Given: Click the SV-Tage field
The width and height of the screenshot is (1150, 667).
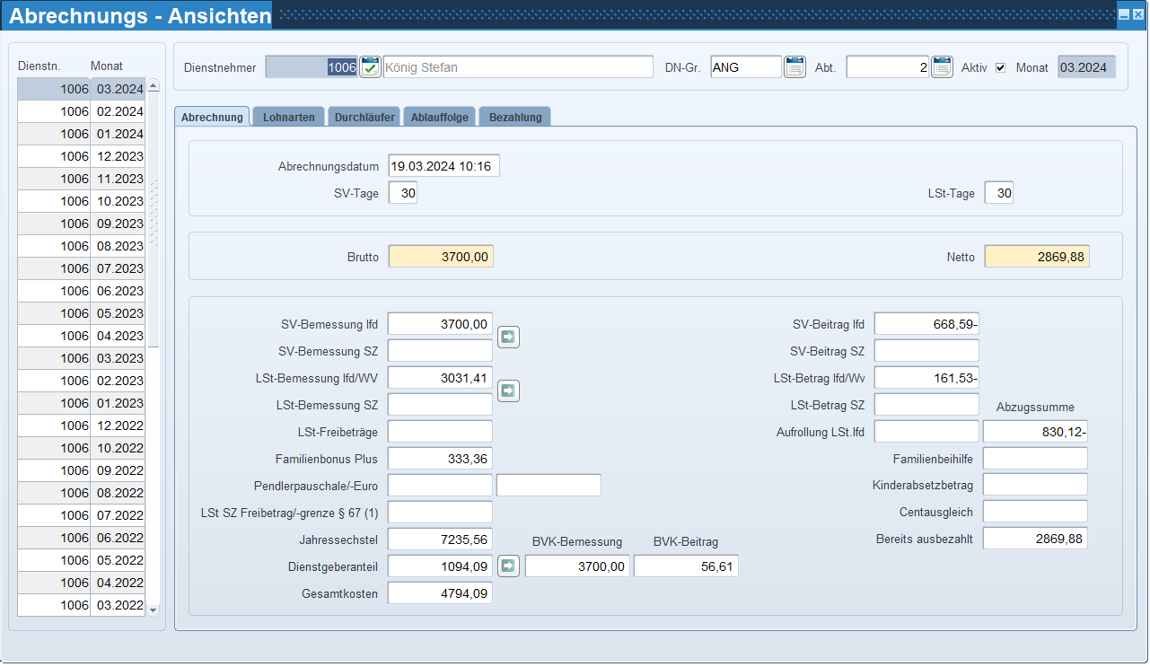Looking at the screenshot, I should (x=403, y=193).
